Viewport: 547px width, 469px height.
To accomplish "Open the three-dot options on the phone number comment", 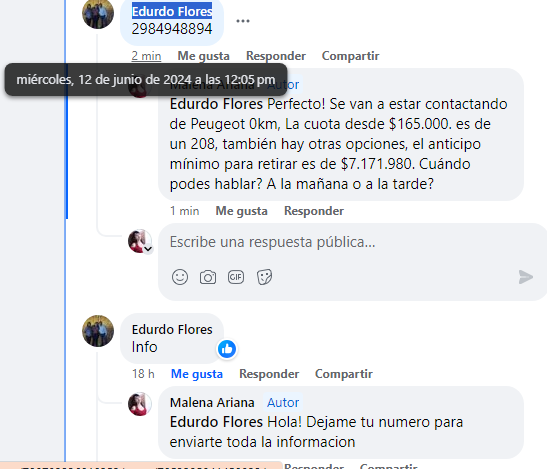I will pyautogui.click(x=243, y=21).
